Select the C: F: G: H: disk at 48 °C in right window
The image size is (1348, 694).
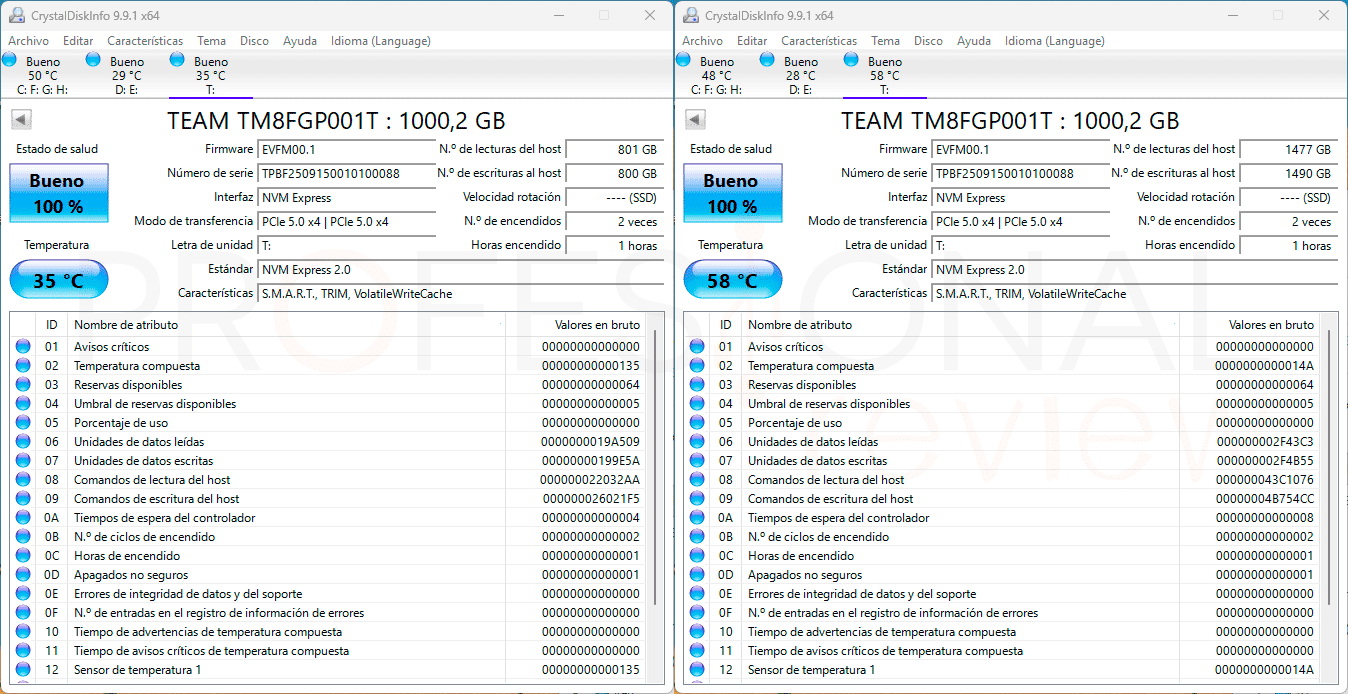[x=716, y=75]
